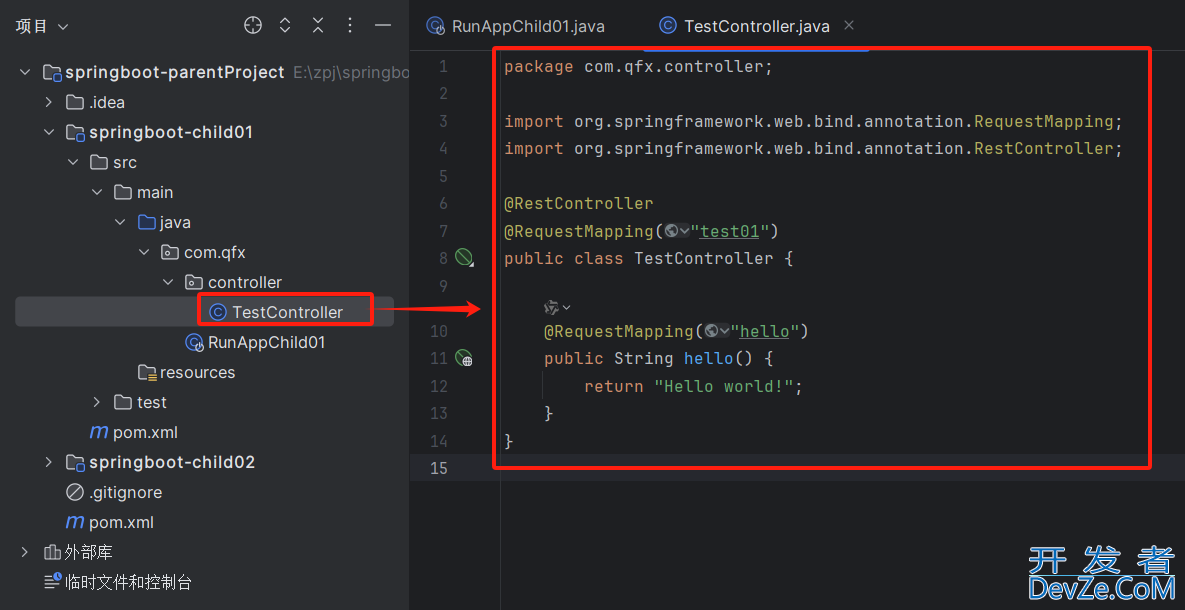Click the @RestController annotation on line 6
Screen dimensions: 1185x610
point(579,203)
